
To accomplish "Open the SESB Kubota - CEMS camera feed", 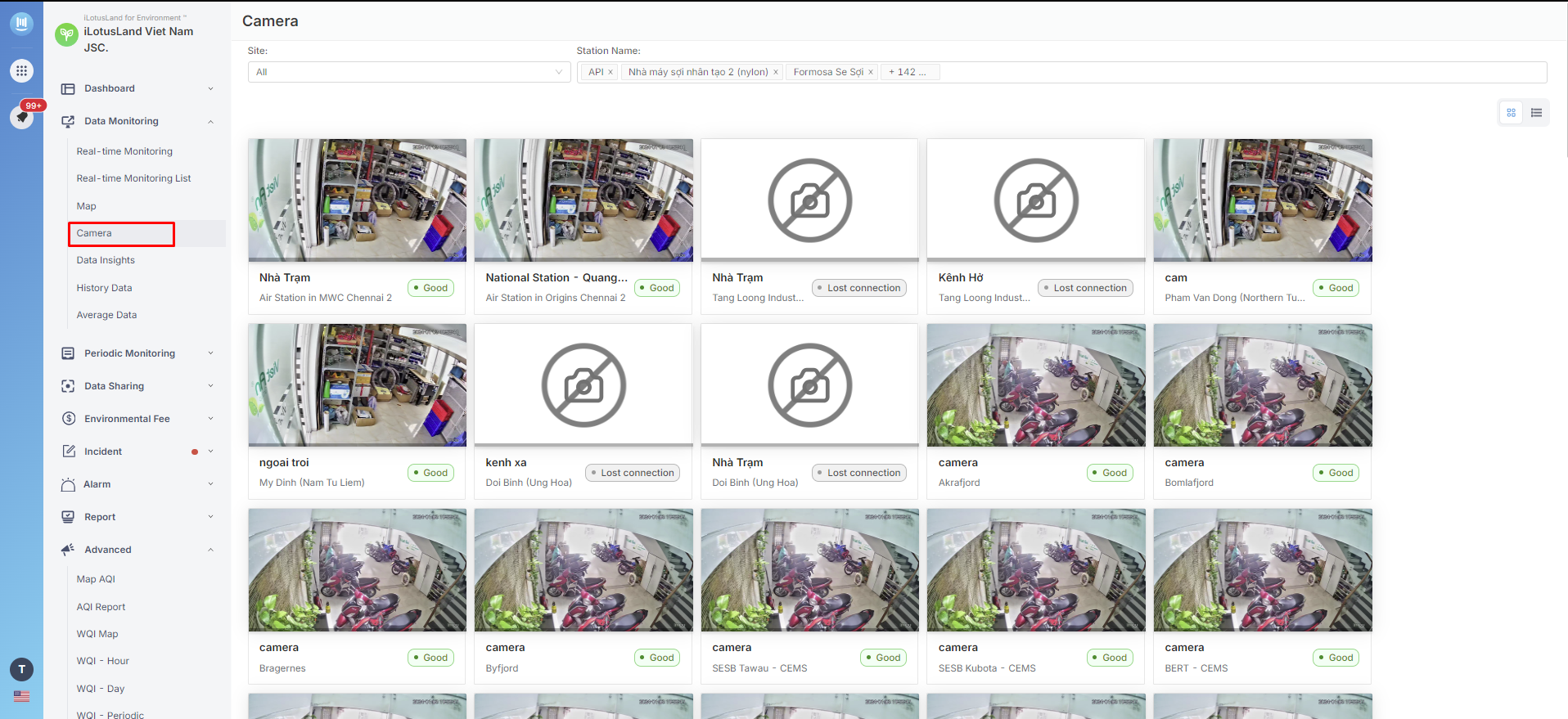I will click(1036, 569).
